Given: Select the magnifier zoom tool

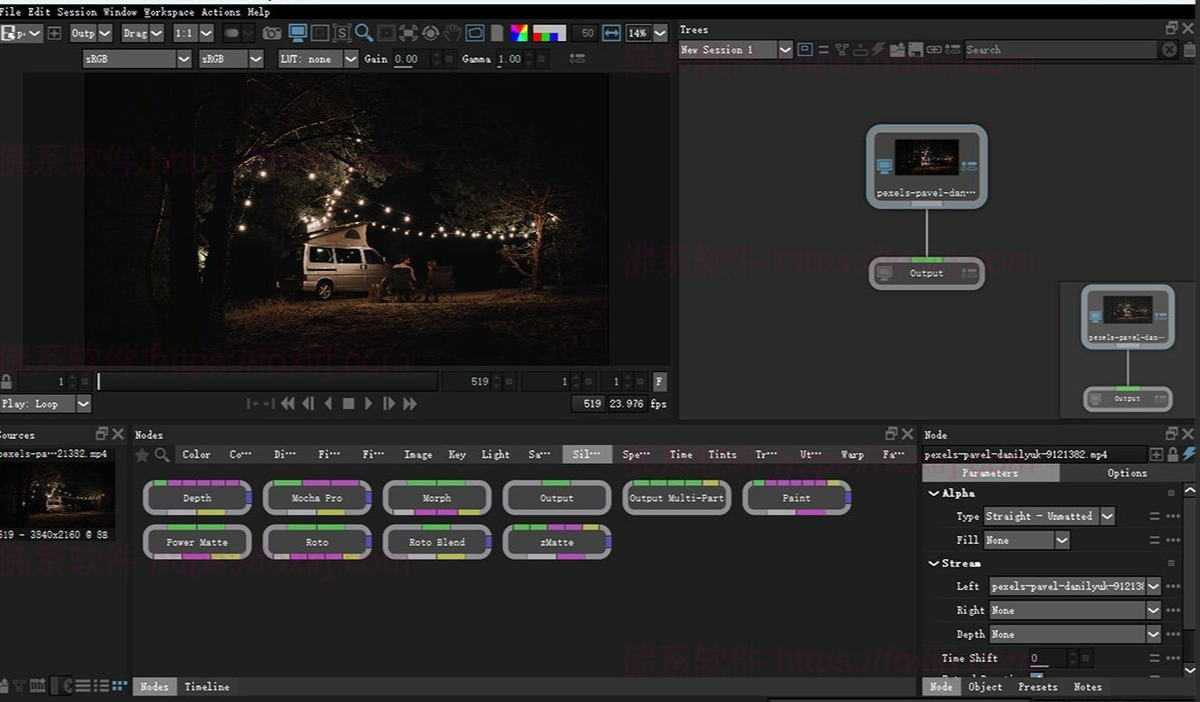Looking at the screenshot, I should pos(364,33).
